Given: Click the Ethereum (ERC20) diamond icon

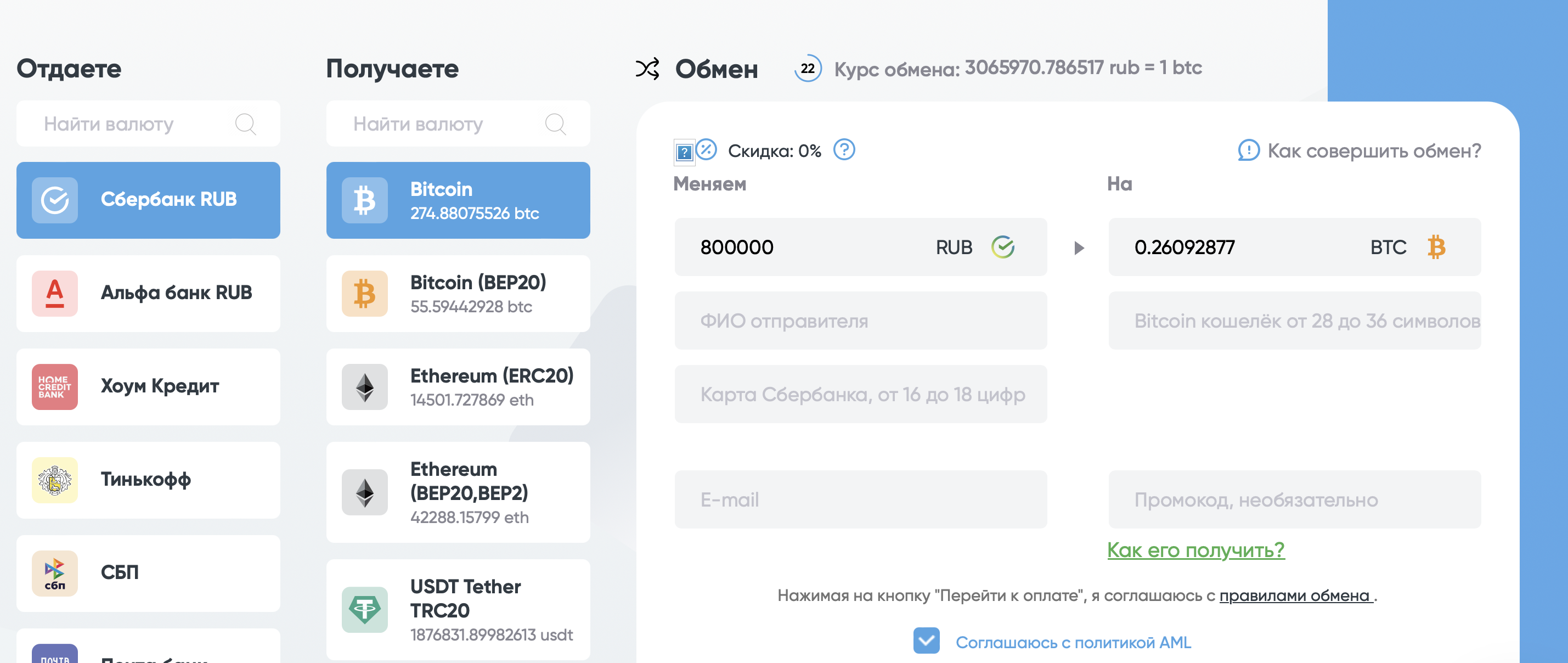Looking at the screenshot, I should click(x=365, y=386).
